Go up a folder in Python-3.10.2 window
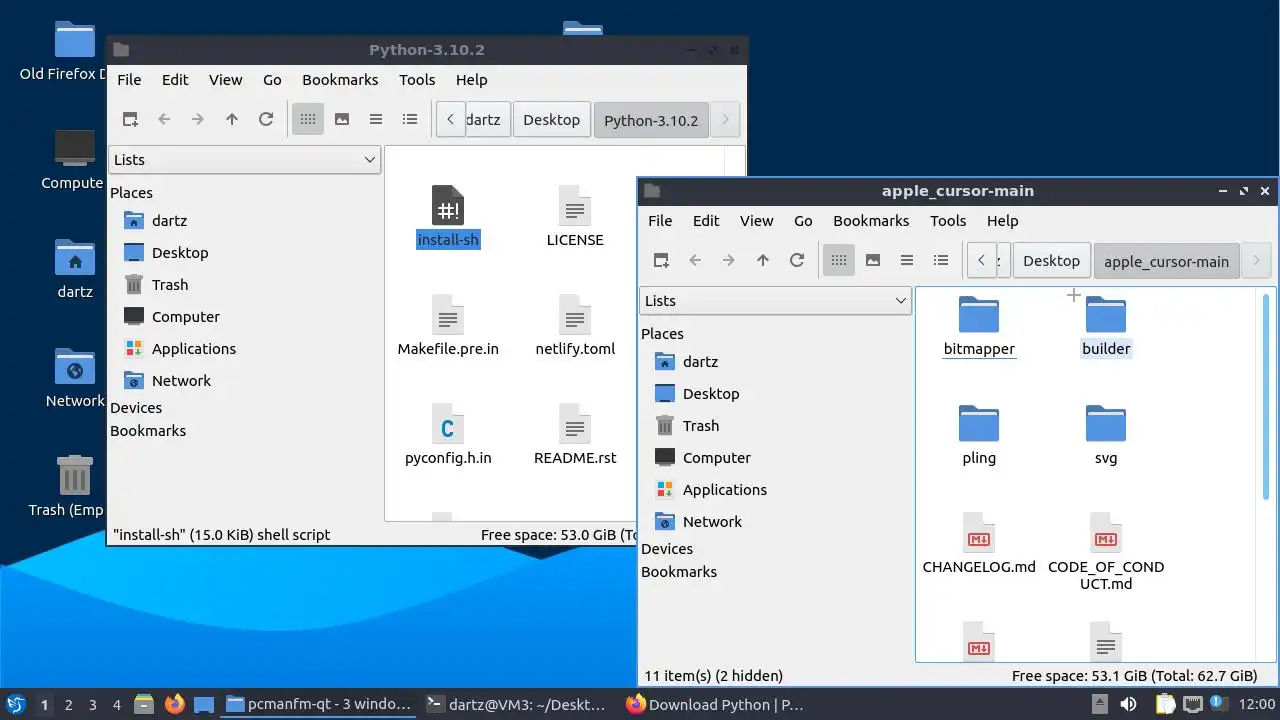 point(232,119)
